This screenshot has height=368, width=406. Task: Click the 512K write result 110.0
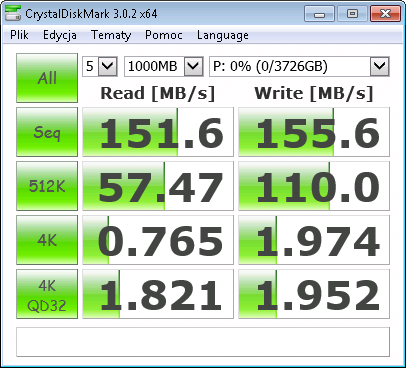pyautogui.click(x=314, y=186)
